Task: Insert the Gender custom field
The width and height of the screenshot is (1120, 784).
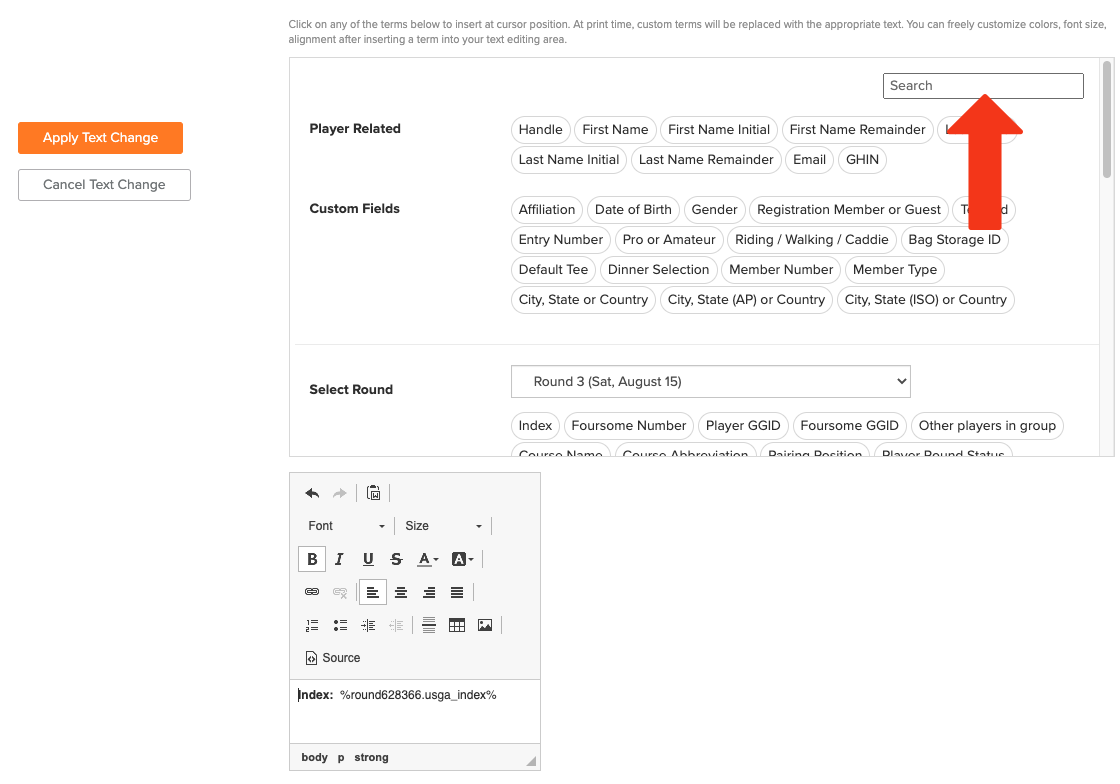Action: click(x=714, y=210)
